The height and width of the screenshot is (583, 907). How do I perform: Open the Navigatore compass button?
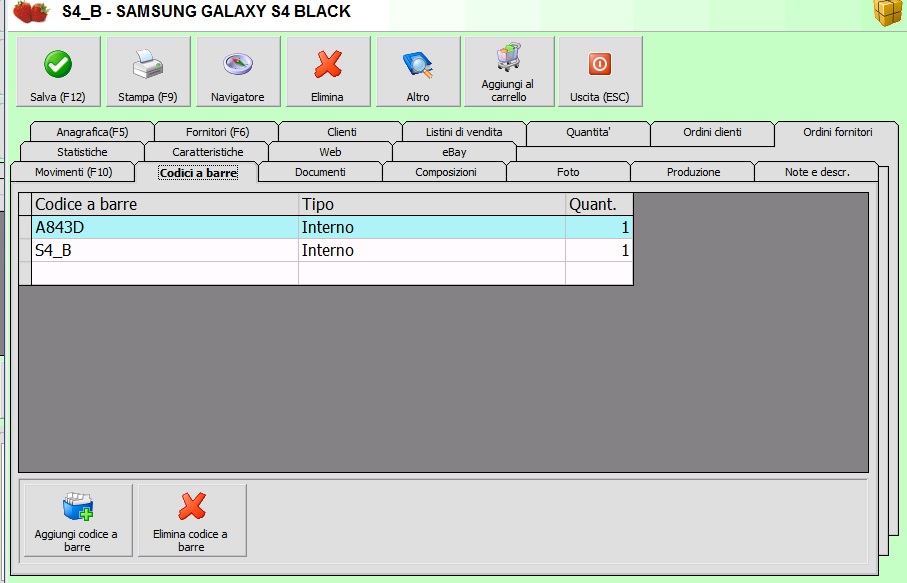[x=238, y=72]
